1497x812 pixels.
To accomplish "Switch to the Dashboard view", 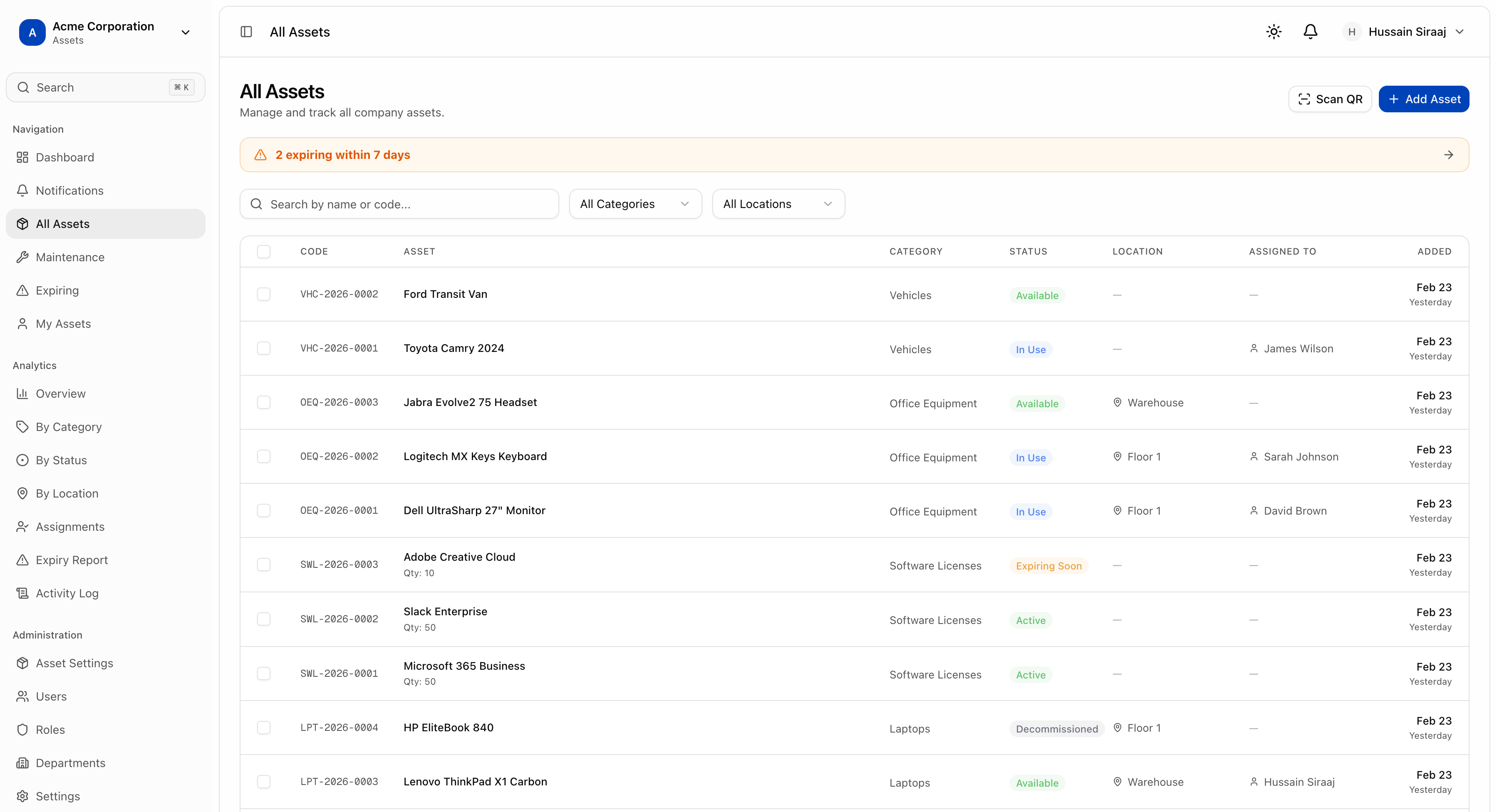I will click(x=64, y=157).
